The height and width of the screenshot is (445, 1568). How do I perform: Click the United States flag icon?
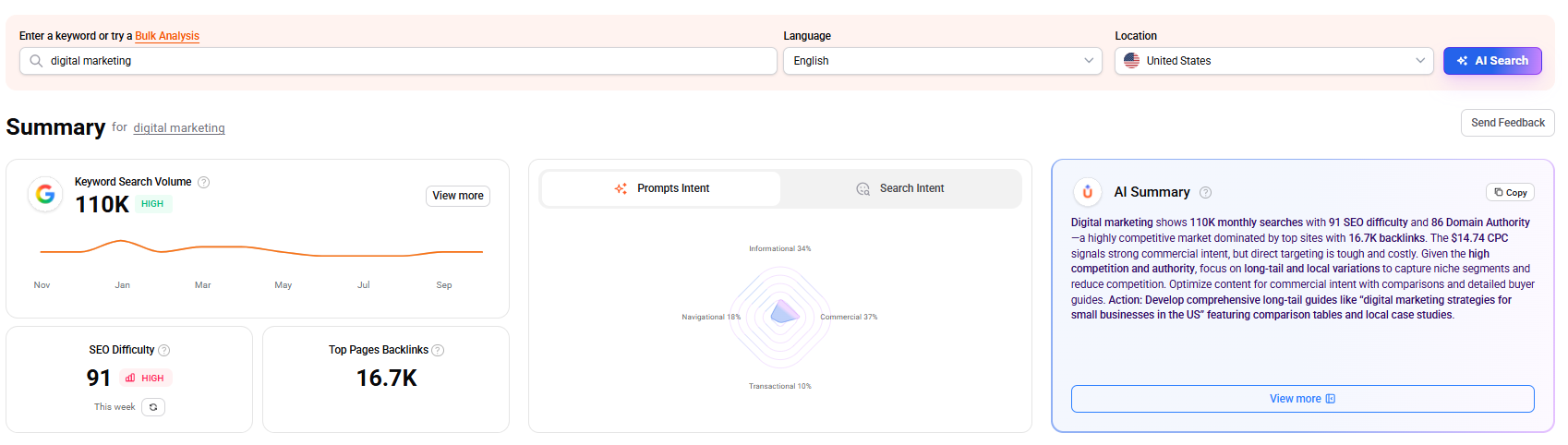point(1131,61)
